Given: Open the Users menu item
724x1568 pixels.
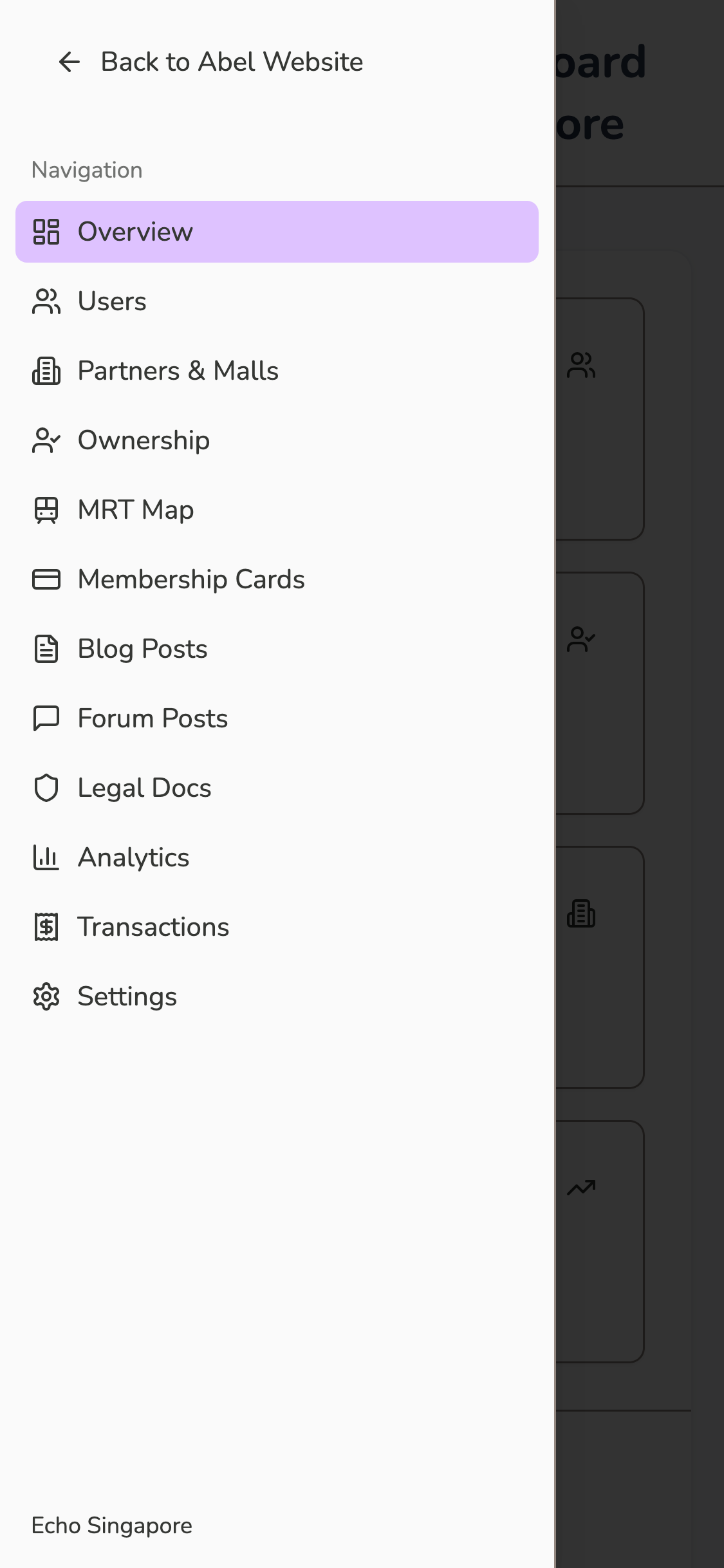Looking at the screenshot, I should [x=113, y=301].
